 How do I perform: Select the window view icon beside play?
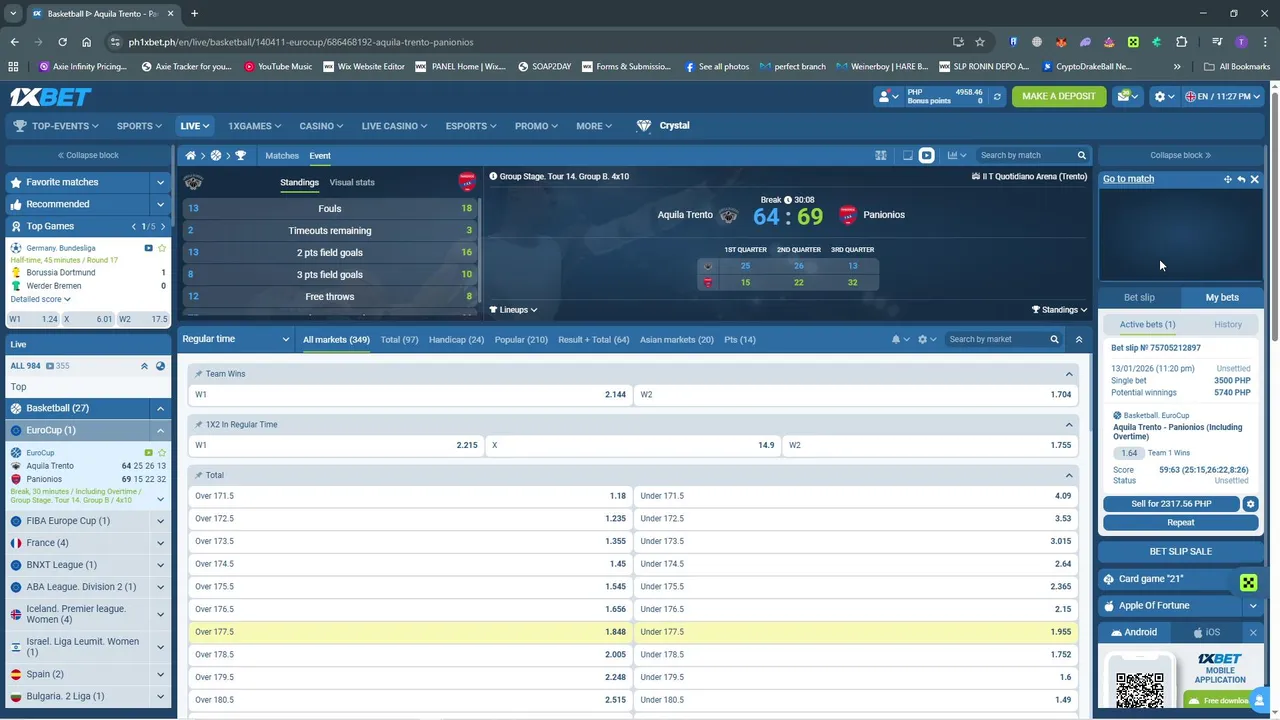pos(907,155)
